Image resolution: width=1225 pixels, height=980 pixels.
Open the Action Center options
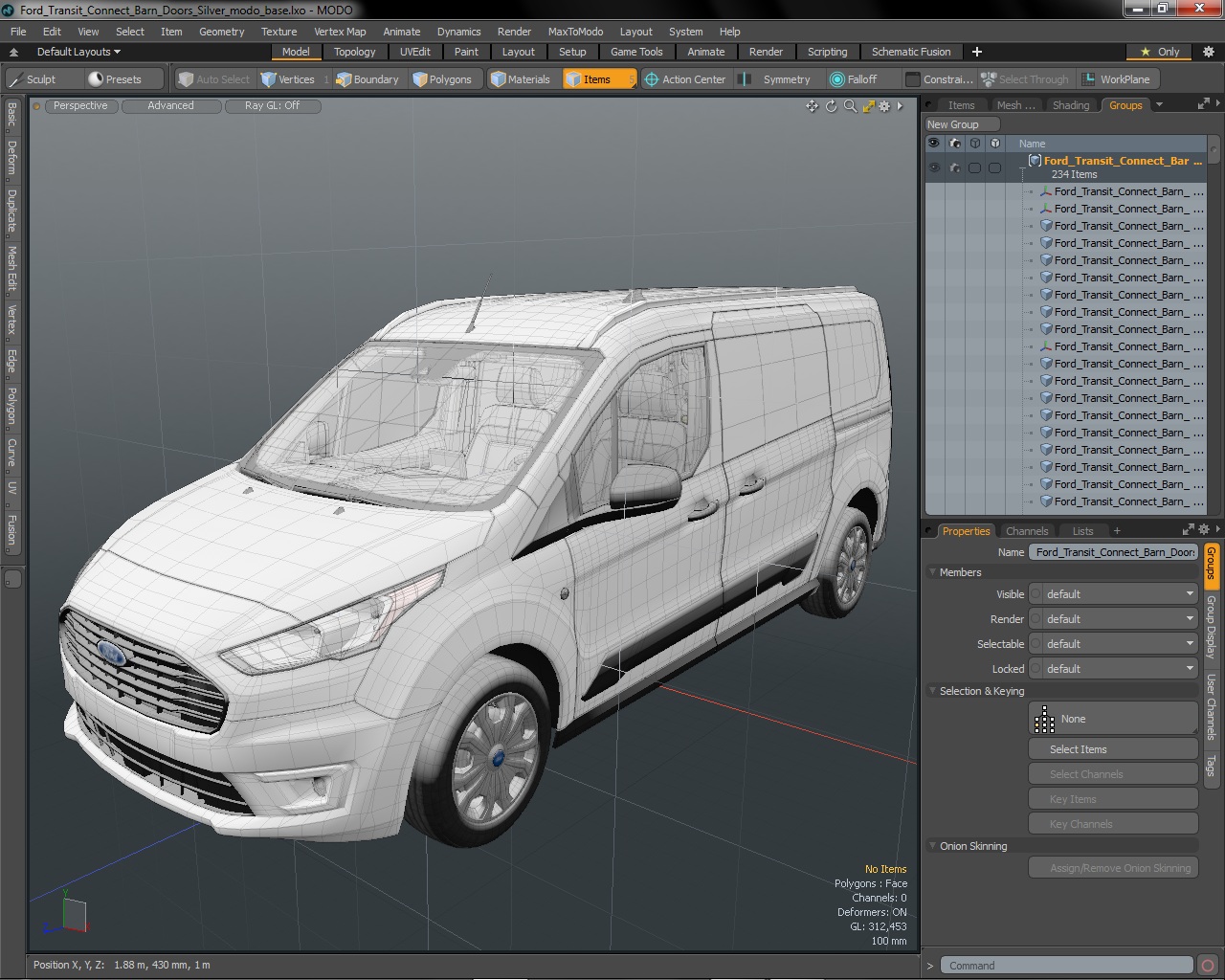(x=685, y=79)
